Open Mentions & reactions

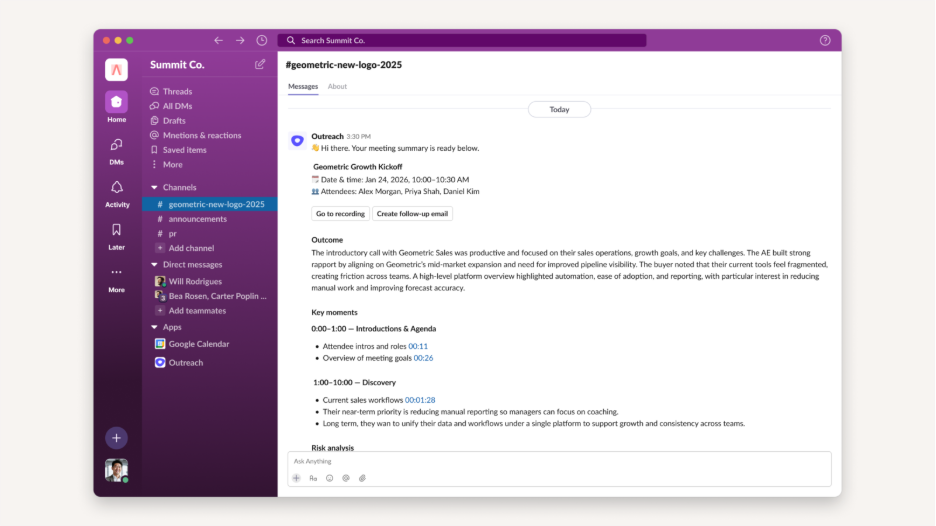click(x=196, y=136)
